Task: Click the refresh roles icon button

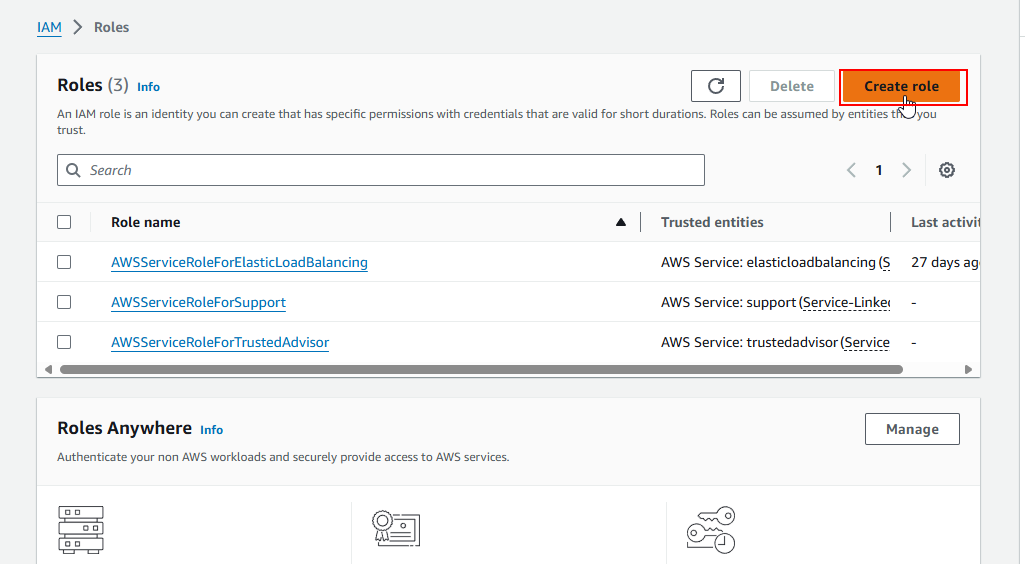Action: [x=715, y=86]
